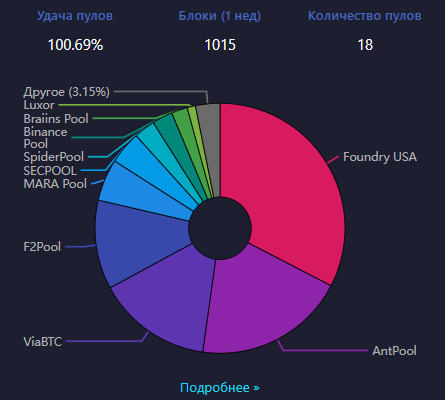The height and width of the screenshot is (400, 445).
Task: Select the 100.69% pool luck value
Action: (75, 45)
